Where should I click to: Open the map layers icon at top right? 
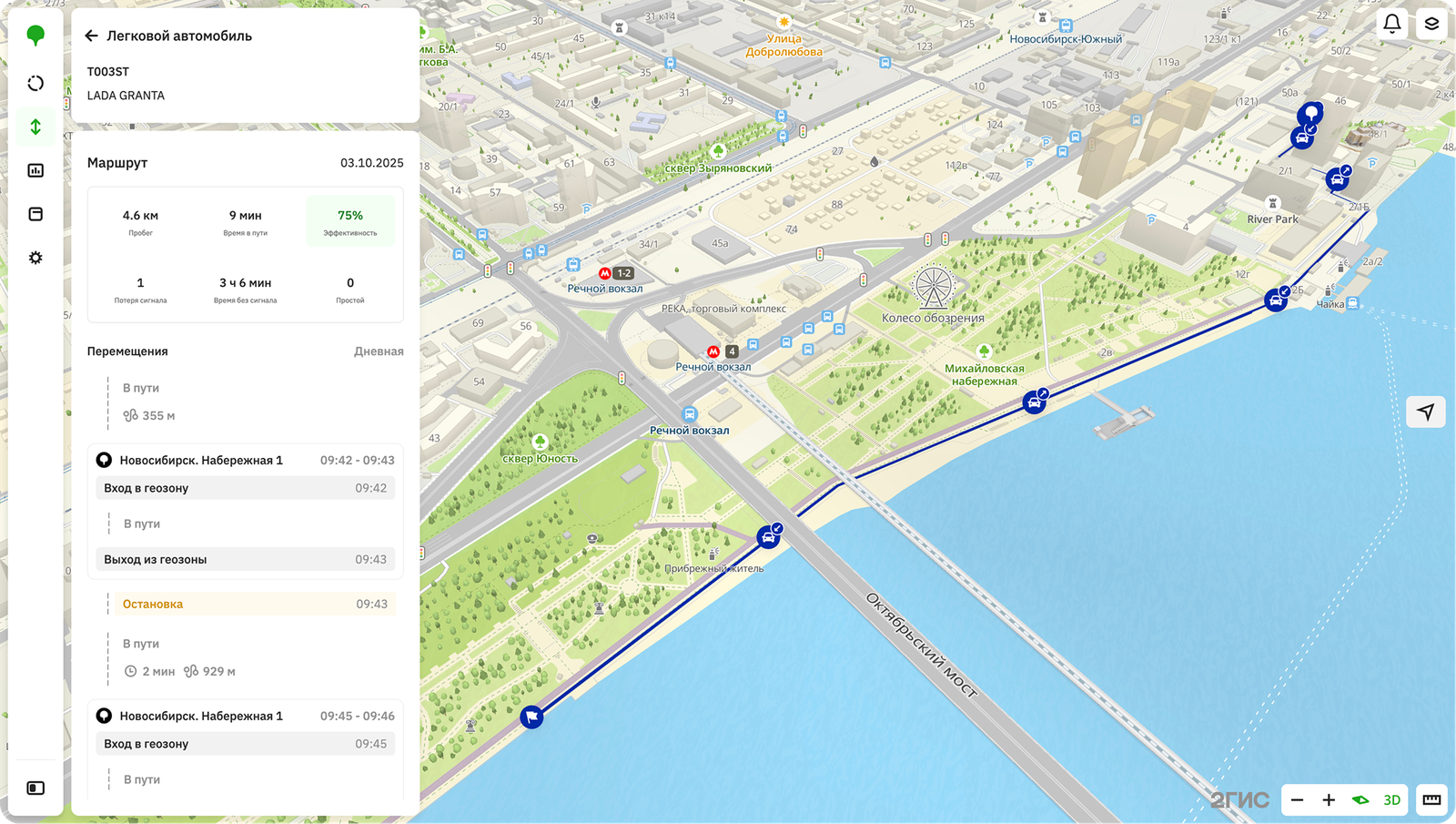pyautogui.click(x=1431, y=23)
